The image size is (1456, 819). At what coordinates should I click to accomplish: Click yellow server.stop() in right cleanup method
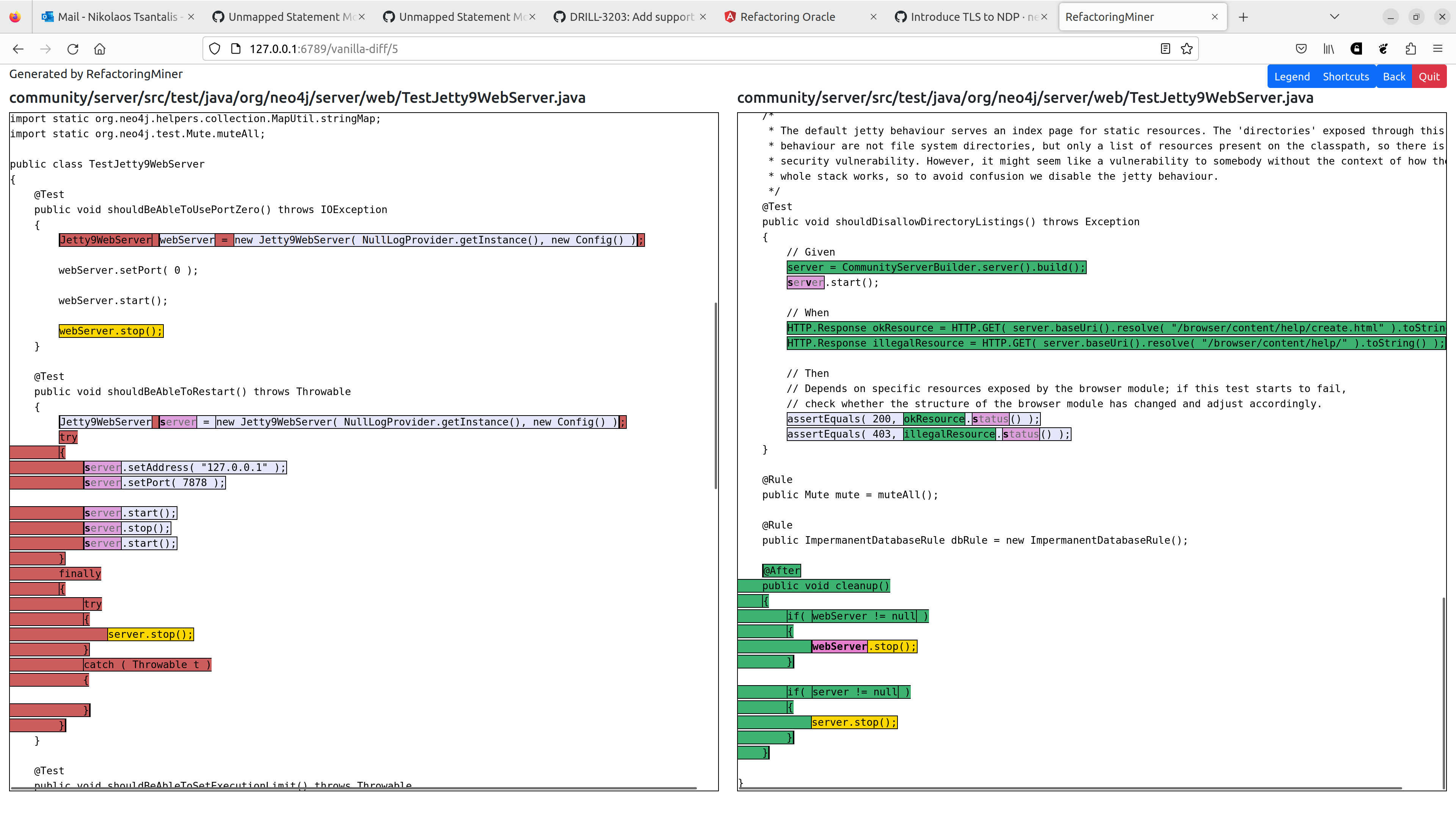point(854,722)
